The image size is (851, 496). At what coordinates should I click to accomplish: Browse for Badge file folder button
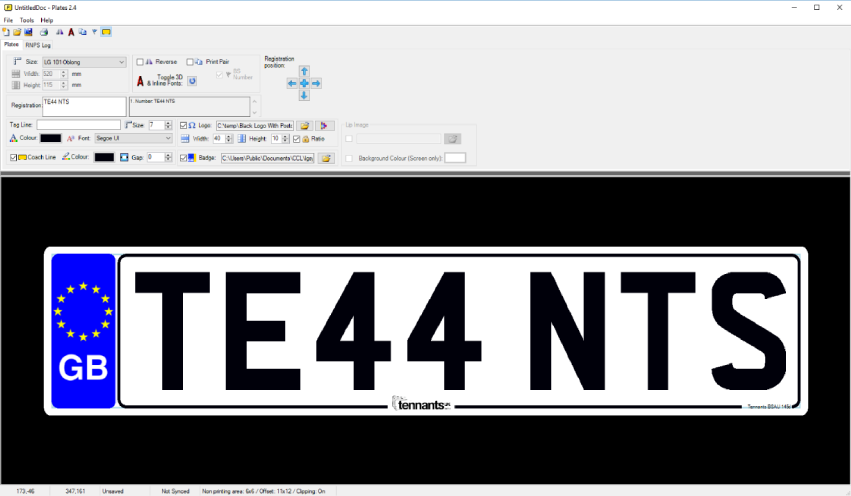coord(326,158)
